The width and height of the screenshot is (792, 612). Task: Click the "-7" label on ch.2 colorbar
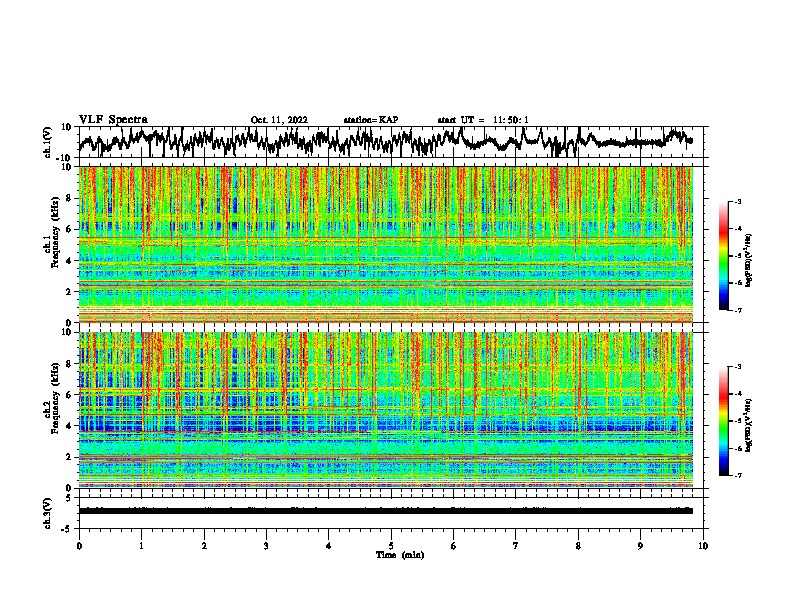point(737,475)
